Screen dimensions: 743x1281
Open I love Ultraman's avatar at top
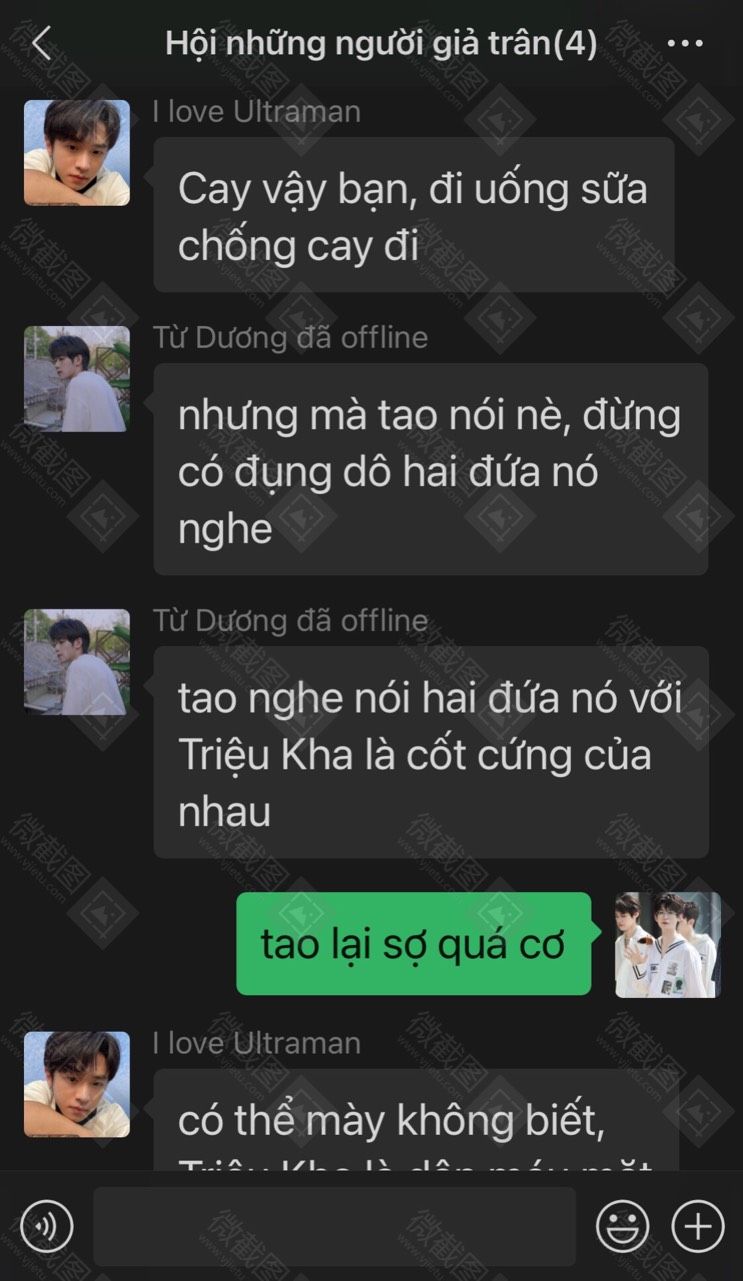(77, 153)
